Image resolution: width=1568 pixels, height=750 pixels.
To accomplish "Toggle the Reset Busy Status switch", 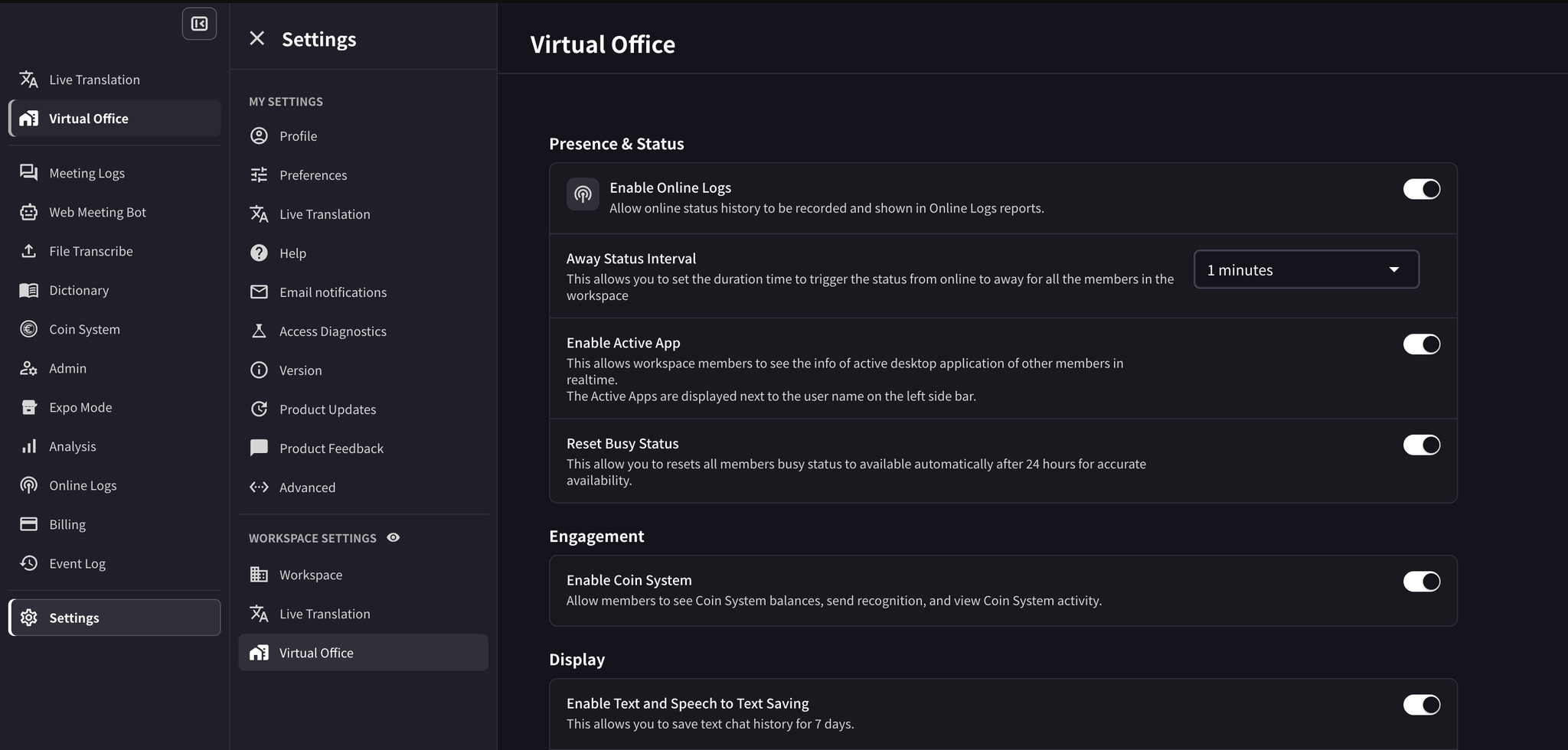I will click(1422, 445).
